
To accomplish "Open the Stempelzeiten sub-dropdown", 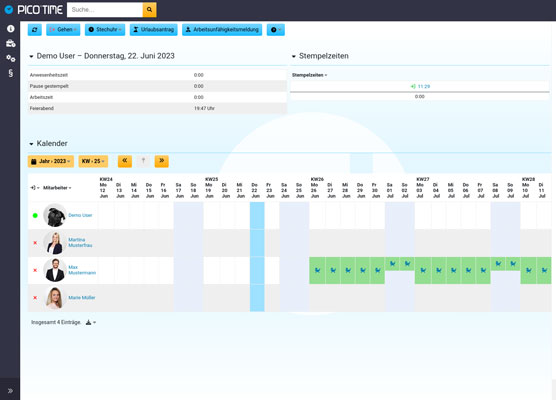I will [309, 75].
